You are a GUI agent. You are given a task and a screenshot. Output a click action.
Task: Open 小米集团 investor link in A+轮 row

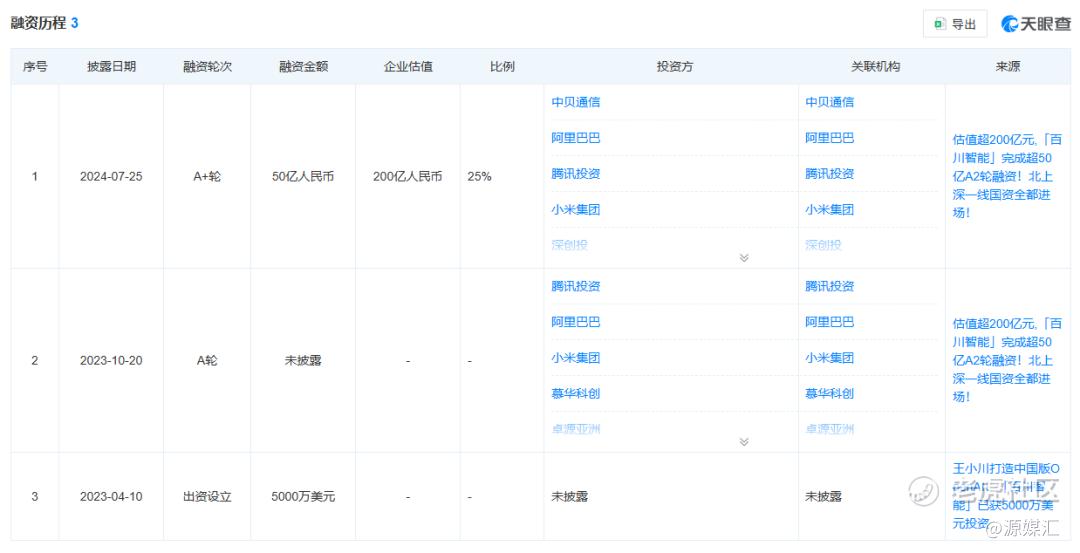tap(576, 209)
